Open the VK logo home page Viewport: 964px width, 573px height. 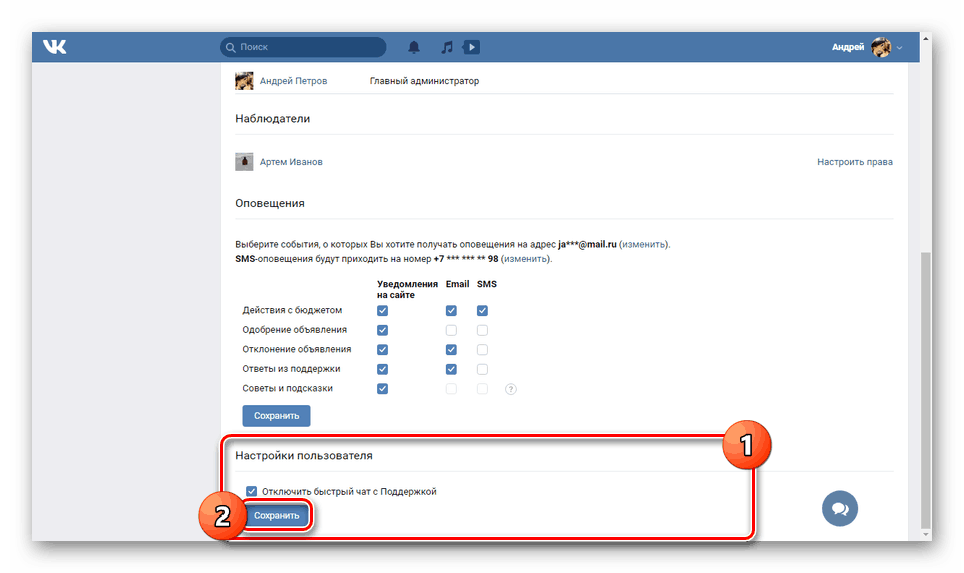[x=55, y=47]
